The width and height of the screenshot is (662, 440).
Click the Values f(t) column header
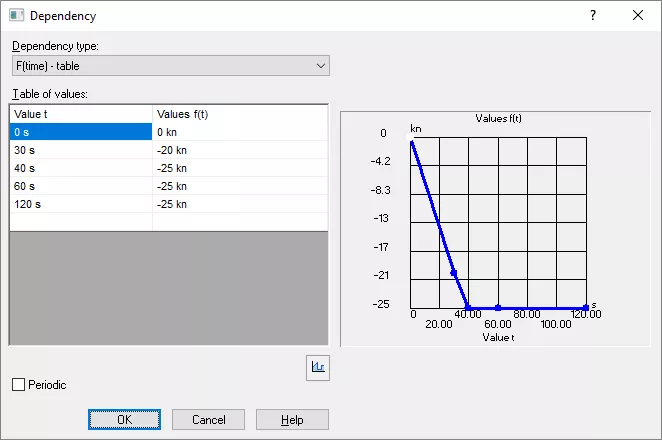pyautogui.click(x=240, y=114)
